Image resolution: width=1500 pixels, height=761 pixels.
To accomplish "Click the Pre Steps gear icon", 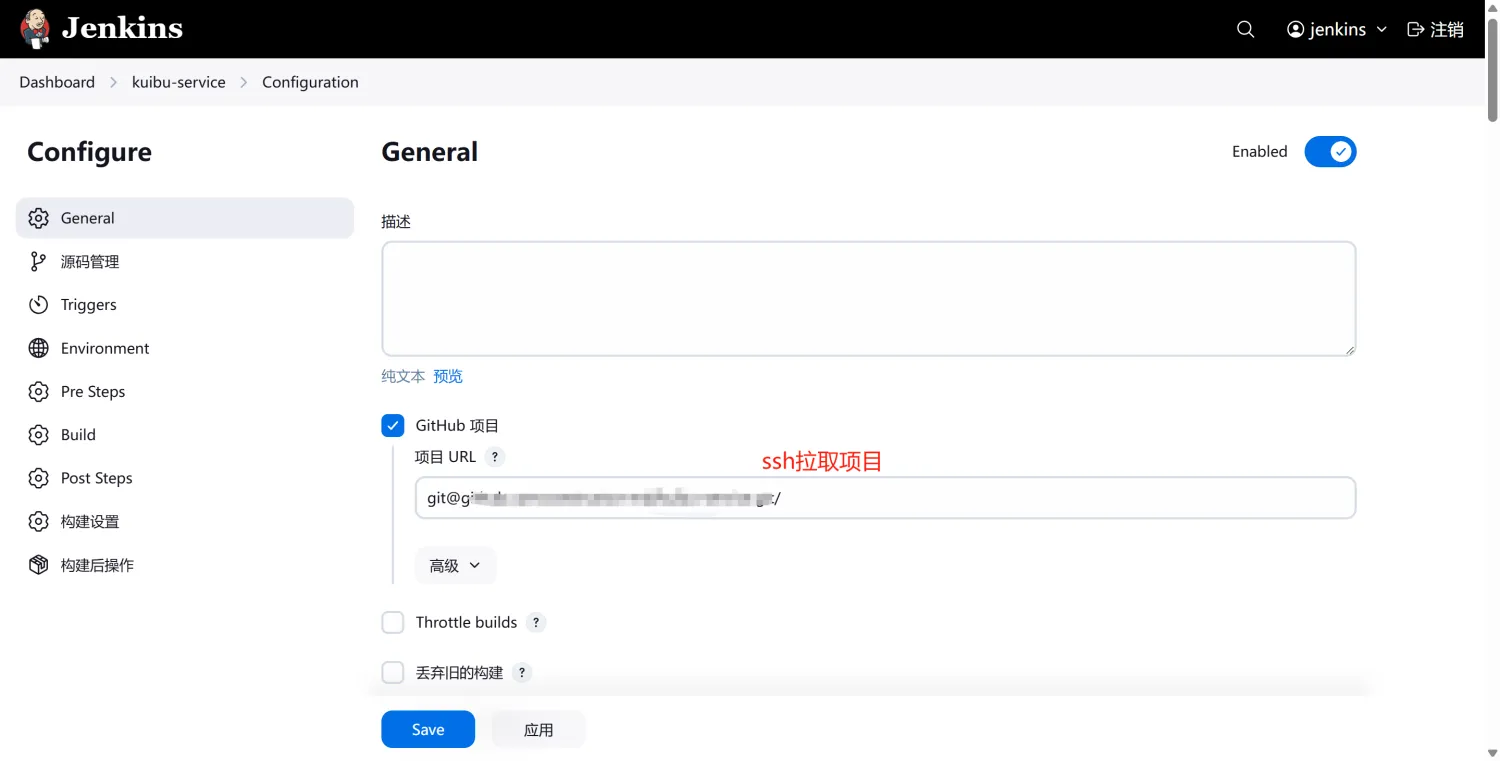I will click(x=38, y=391).
